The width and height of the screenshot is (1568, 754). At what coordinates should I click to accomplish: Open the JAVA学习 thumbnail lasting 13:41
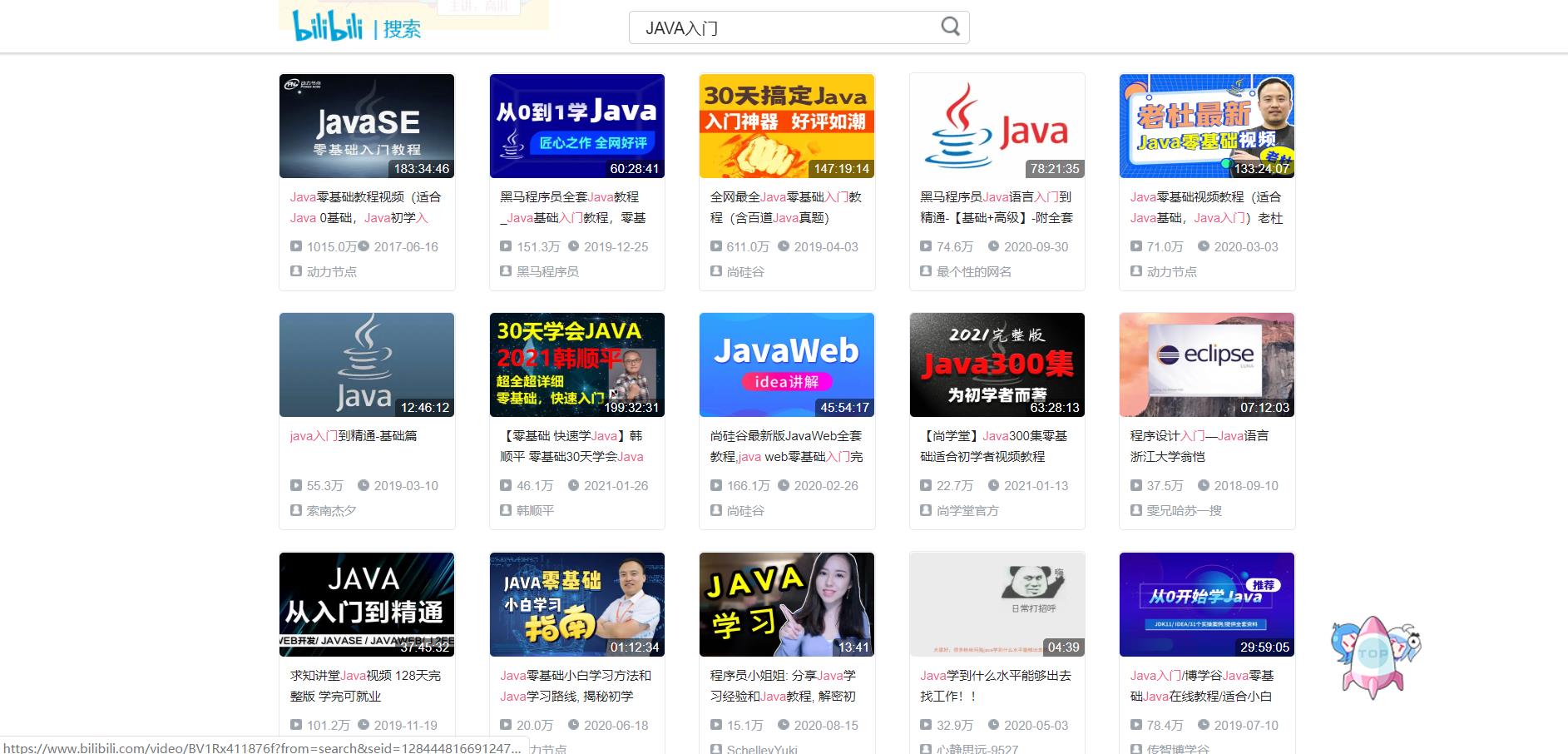(x=787, y=604)
